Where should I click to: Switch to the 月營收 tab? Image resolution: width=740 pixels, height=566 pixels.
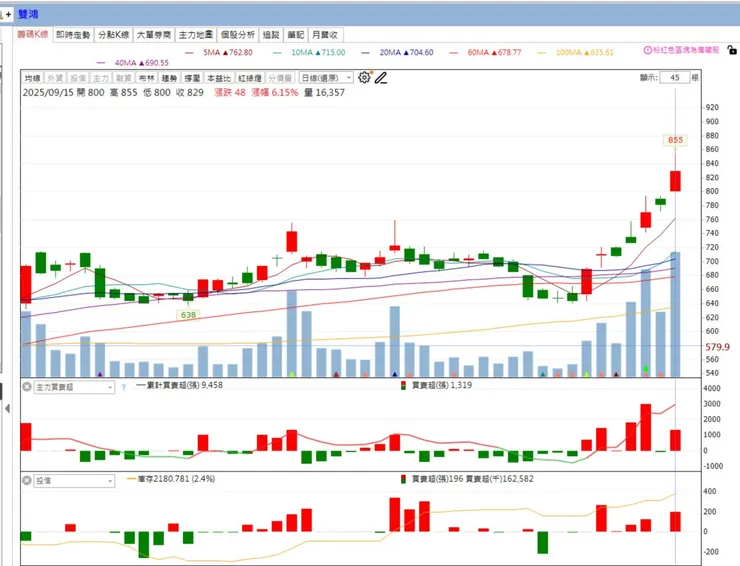click(x=325, y=34)
